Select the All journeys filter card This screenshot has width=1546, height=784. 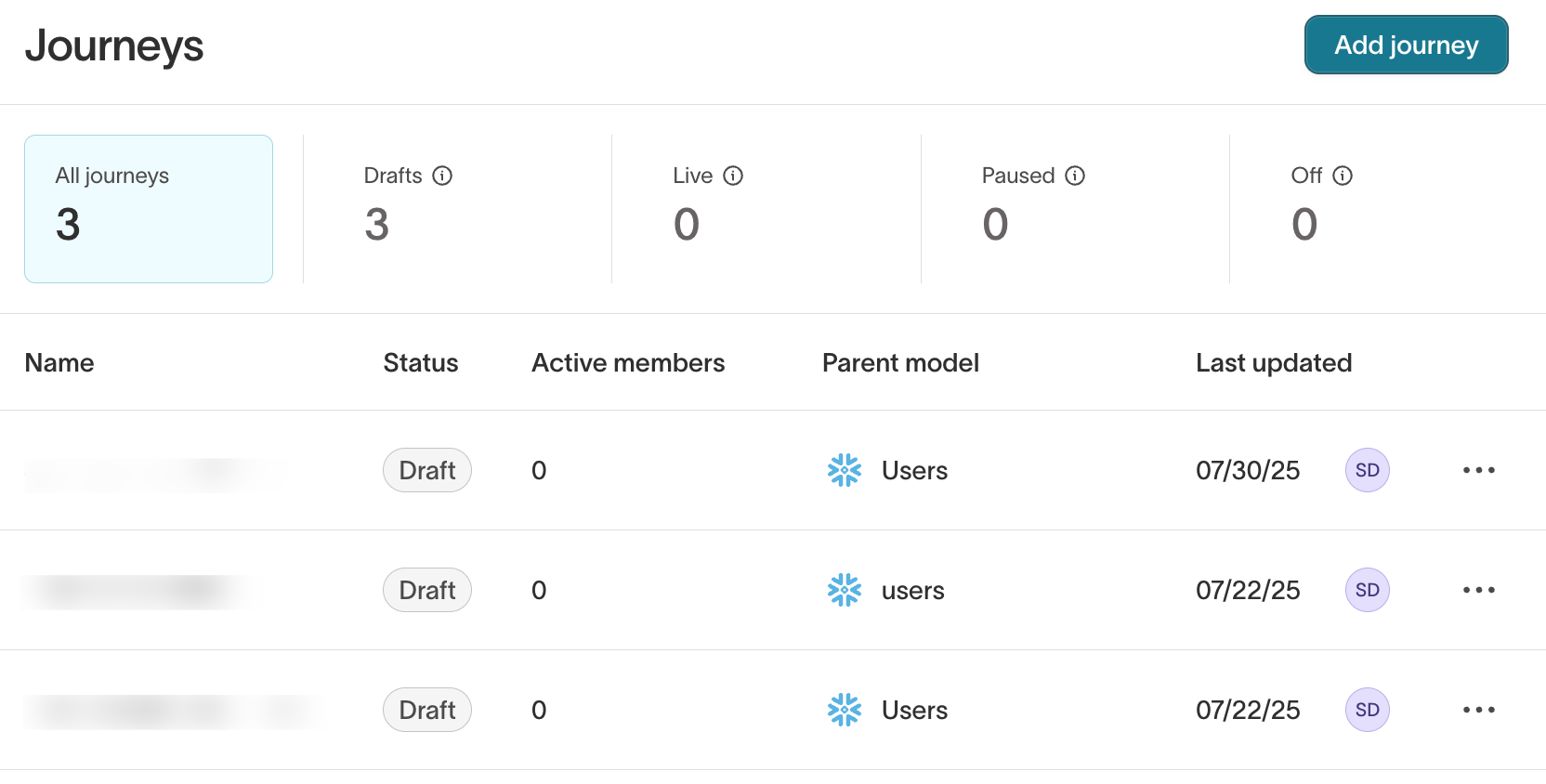[149, 209]
